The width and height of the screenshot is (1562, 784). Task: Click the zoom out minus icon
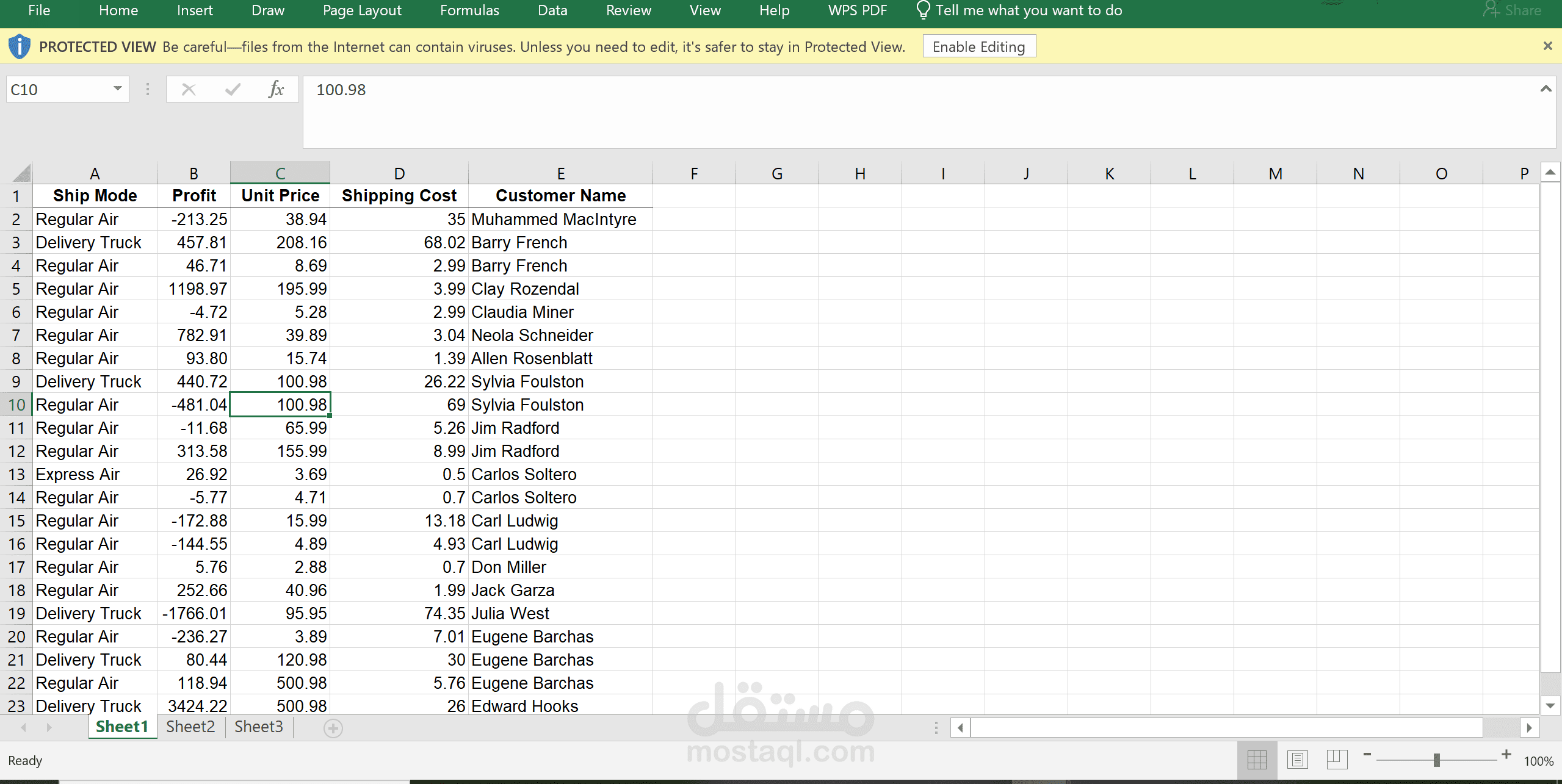click(x=1367, y=755)
